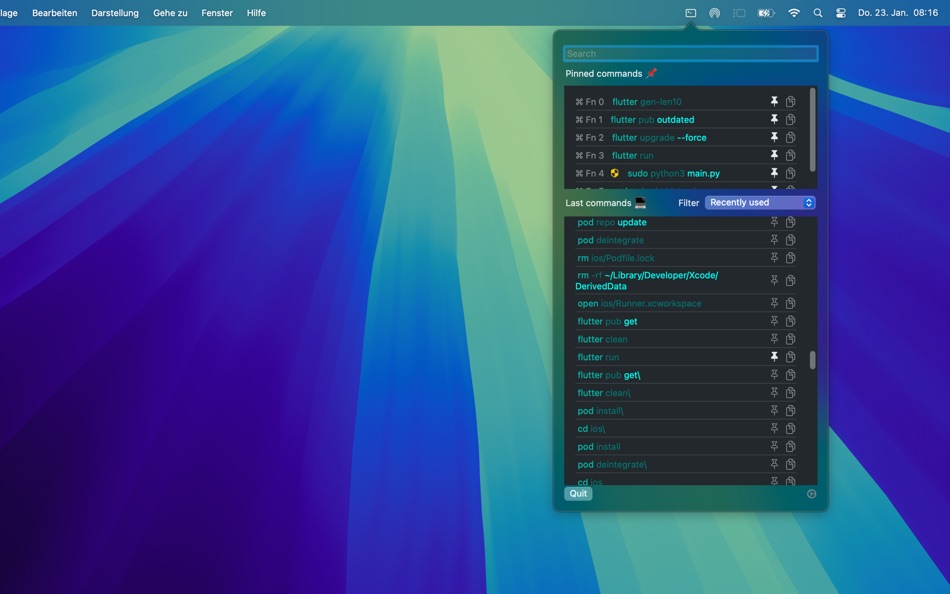This screenshot has width=950, height=594.
Task: Copy flutter run in Last commands
Action: [x=791, y=356]
